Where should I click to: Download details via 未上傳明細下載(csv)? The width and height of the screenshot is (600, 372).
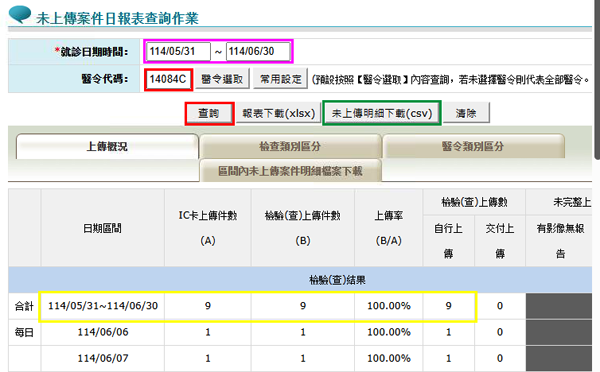(x=382, y=113)
